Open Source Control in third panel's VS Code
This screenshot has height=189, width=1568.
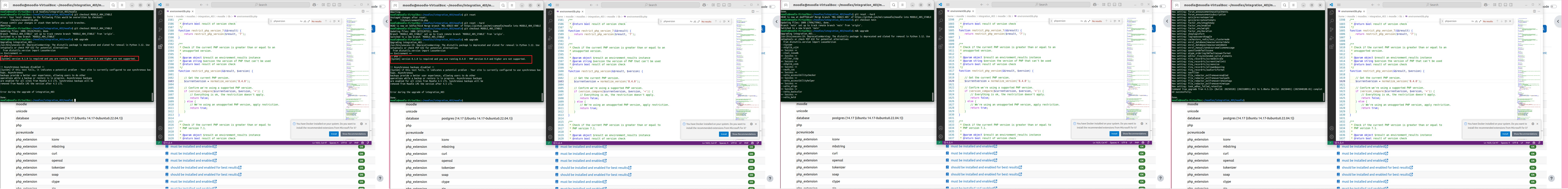pos(941,29)
